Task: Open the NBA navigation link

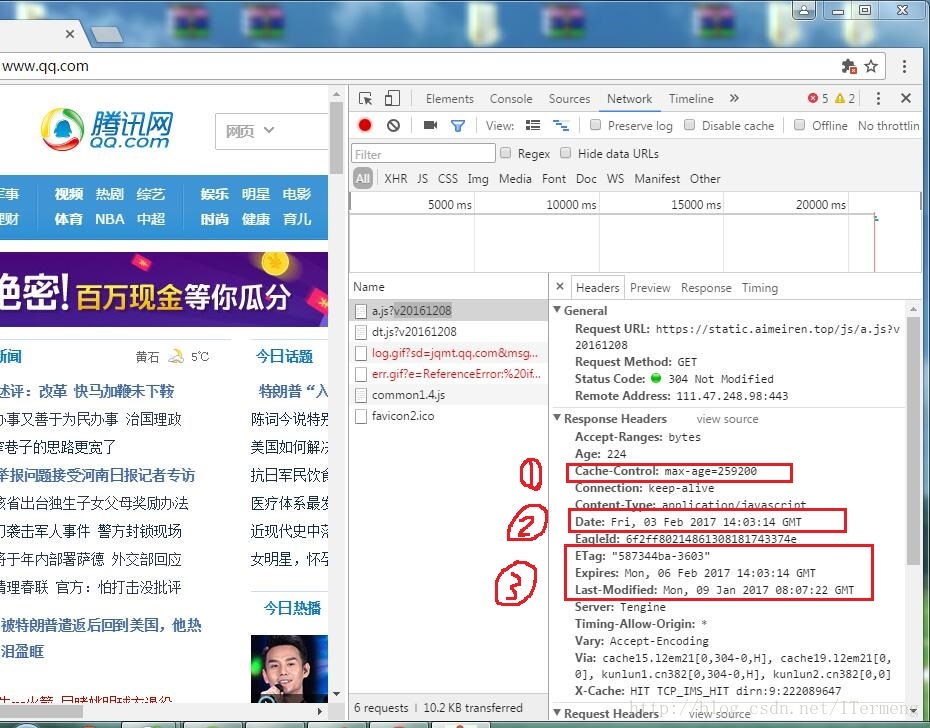Action: click(110, 219)
